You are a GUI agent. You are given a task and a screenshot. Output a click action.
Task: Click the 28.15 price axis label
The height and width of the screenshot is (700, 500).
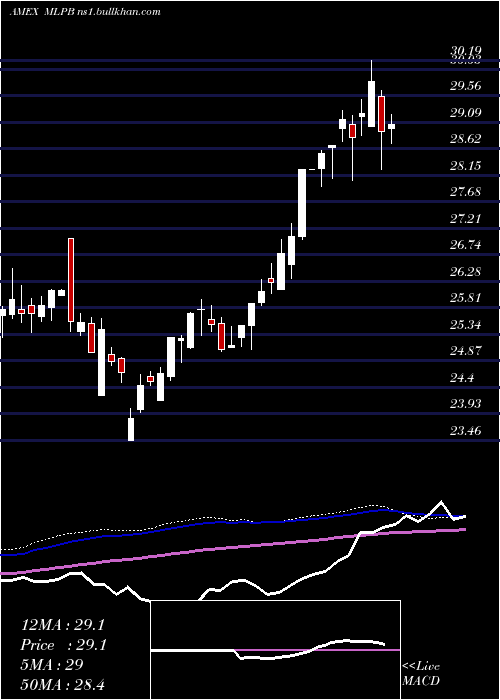pos(466,166)
